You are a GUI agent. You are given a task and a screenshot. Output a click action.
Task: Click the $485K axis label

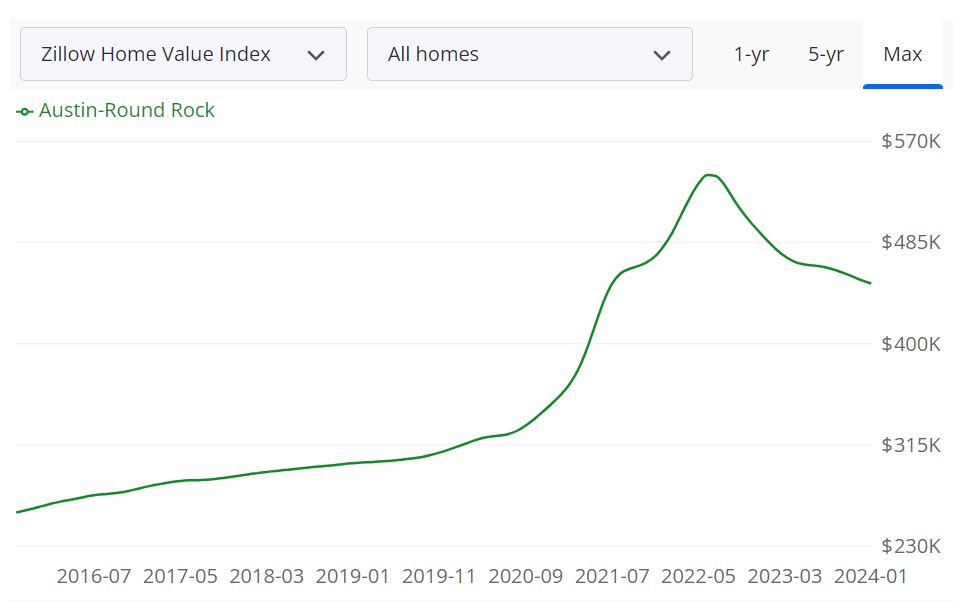[910, 242]
